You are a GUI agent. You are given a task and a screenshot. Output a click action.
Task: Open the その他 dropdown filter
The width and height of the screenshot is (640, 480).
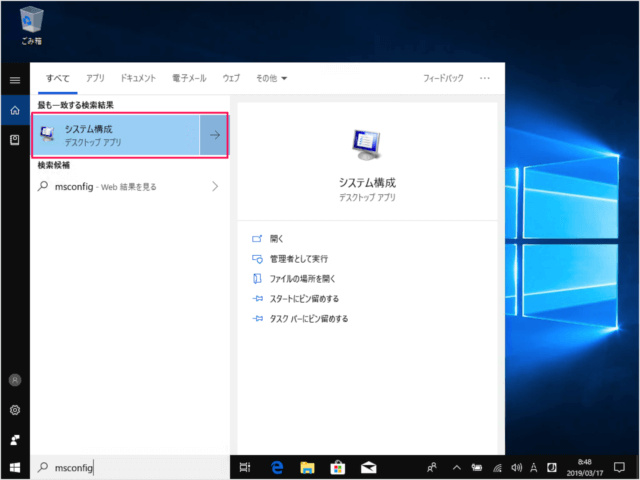[x=270, y=77]
